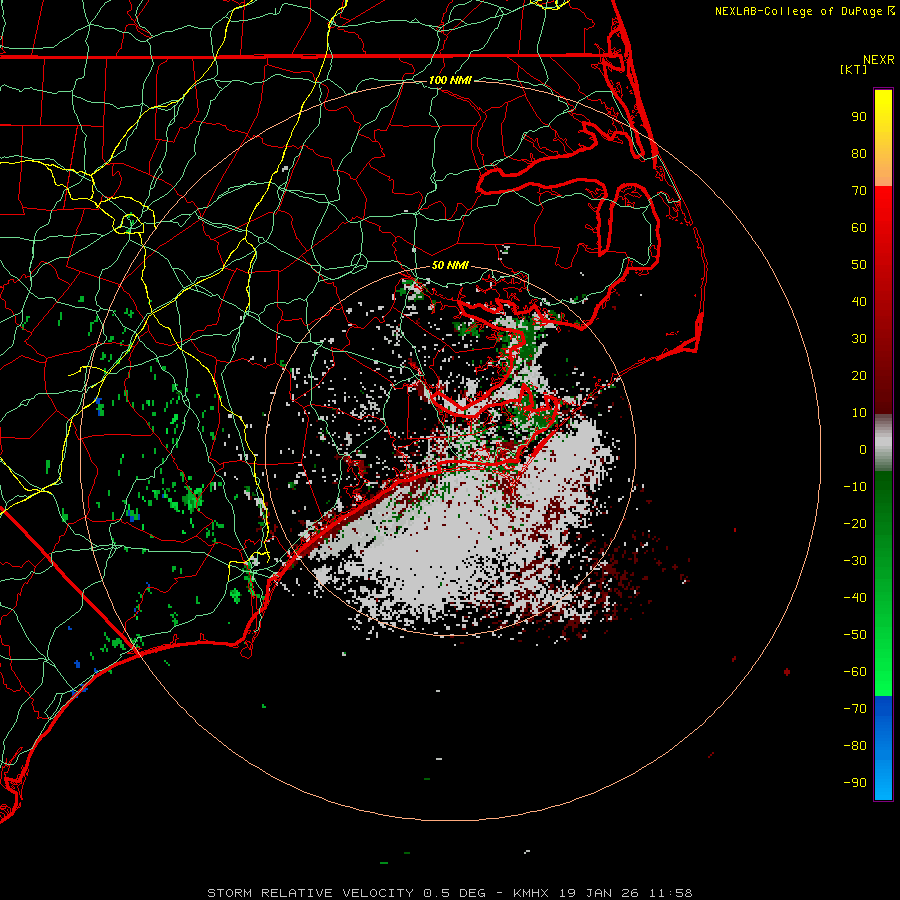Select the -20 value on the velocity scale

855,524
